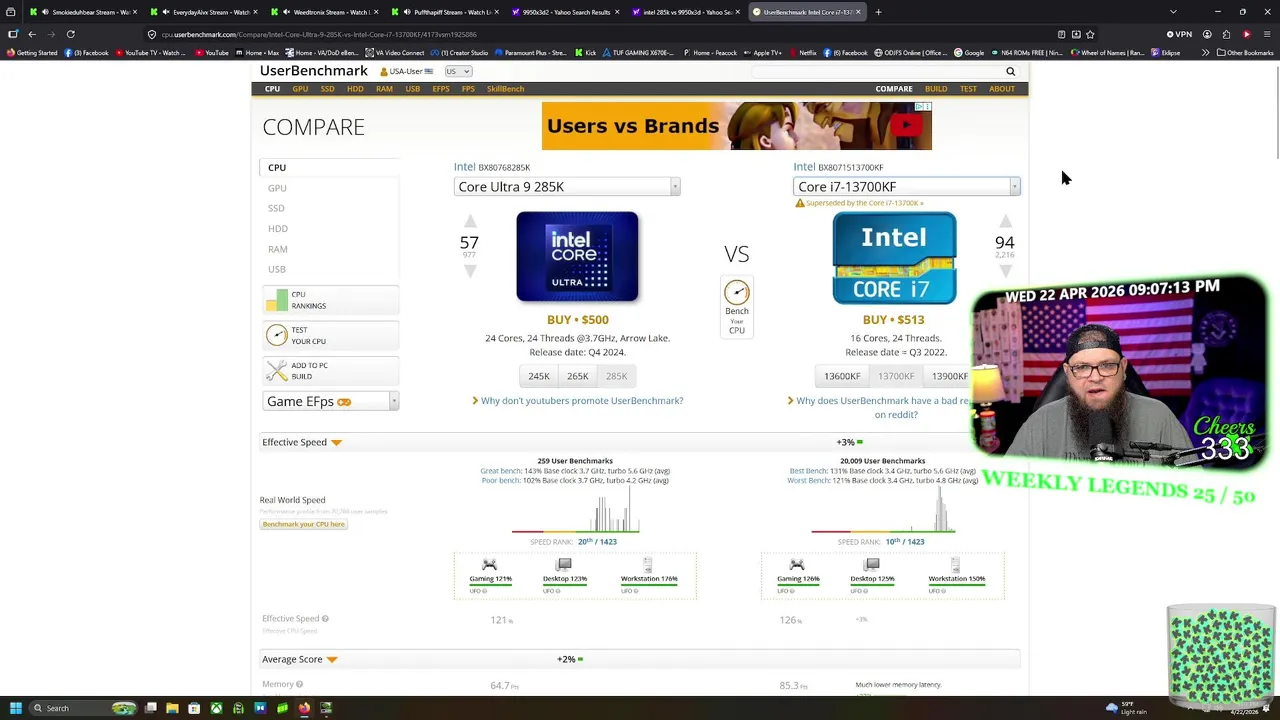Open Firefox from the taskbar
1280x720 pixels.
coord(304,708)
